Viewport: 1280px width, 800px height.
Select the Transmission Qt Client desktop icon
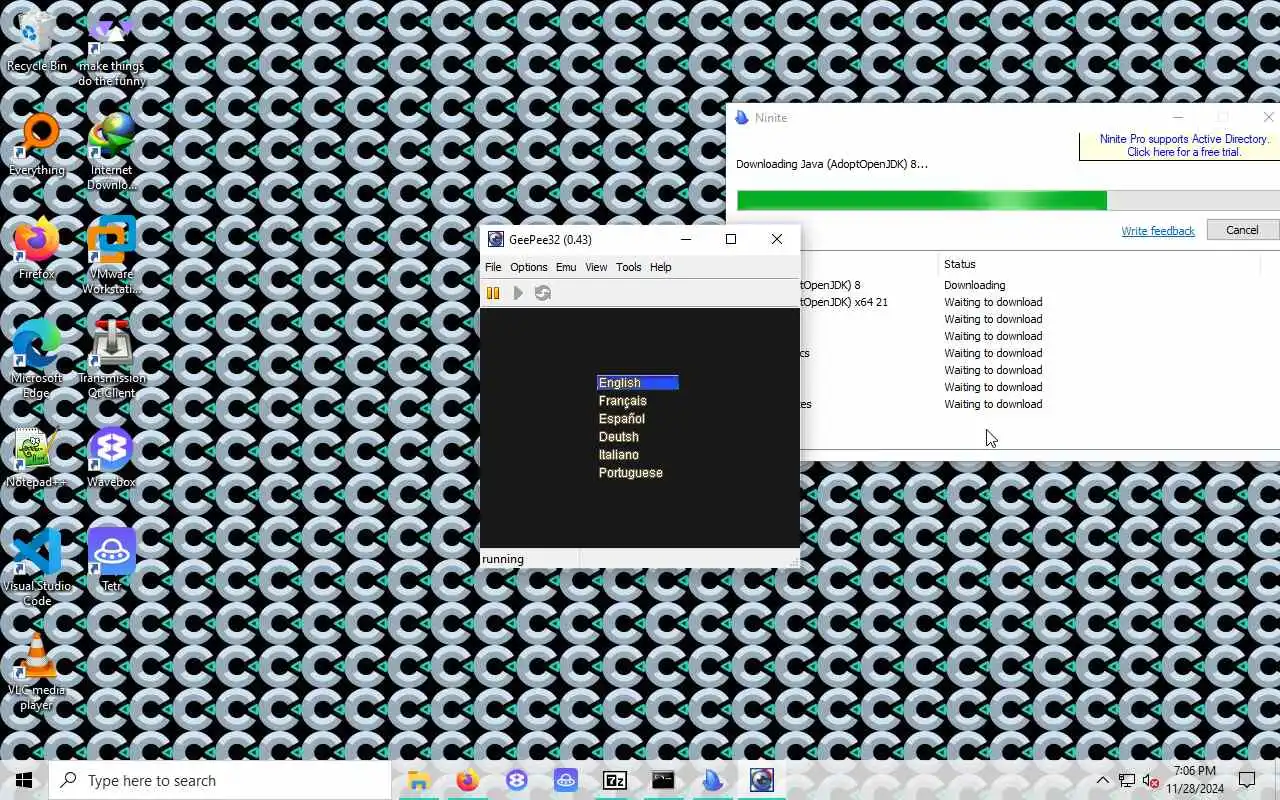(112, 361)
